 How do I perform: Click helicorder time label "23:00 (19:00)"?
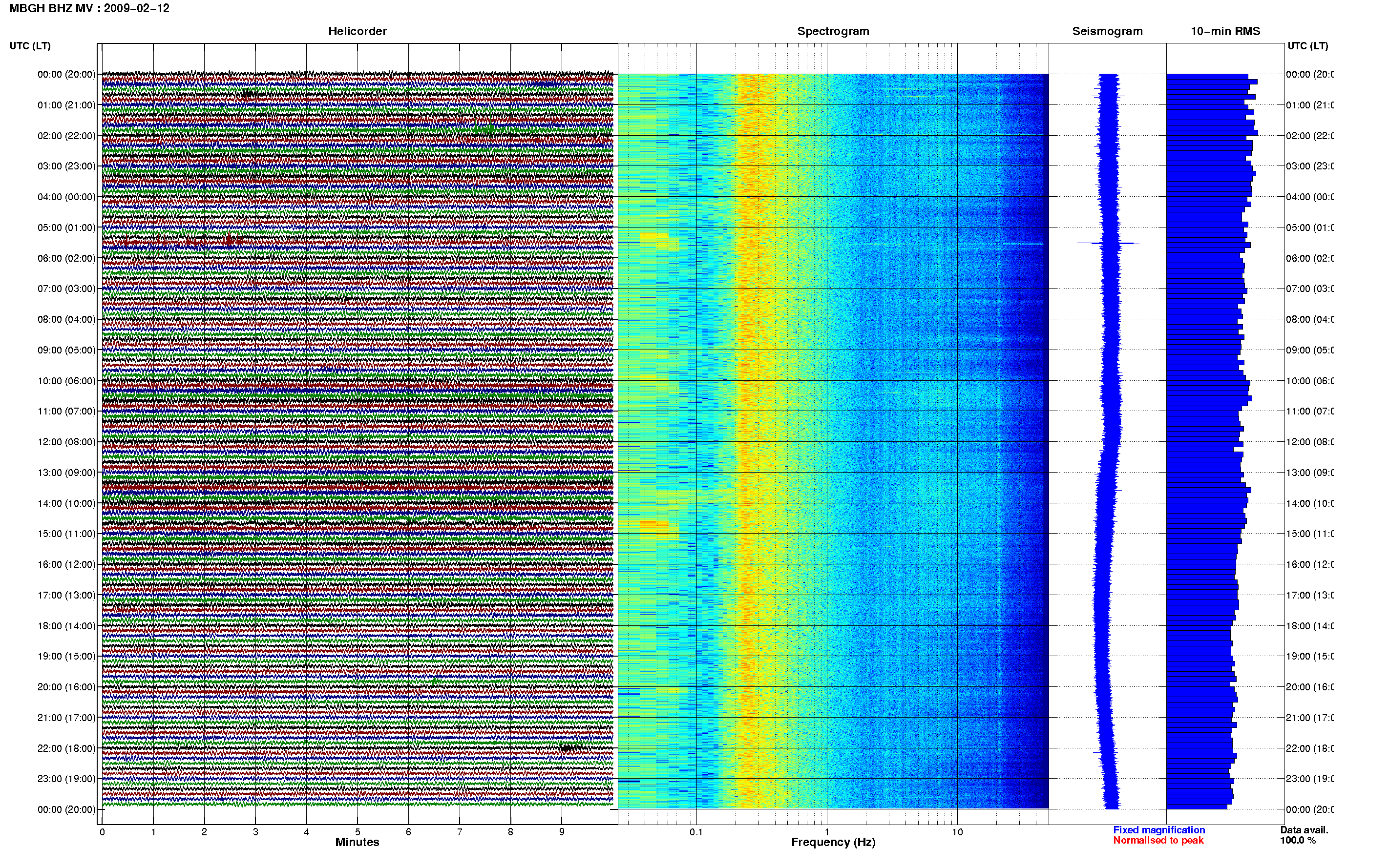click(66, 779)
